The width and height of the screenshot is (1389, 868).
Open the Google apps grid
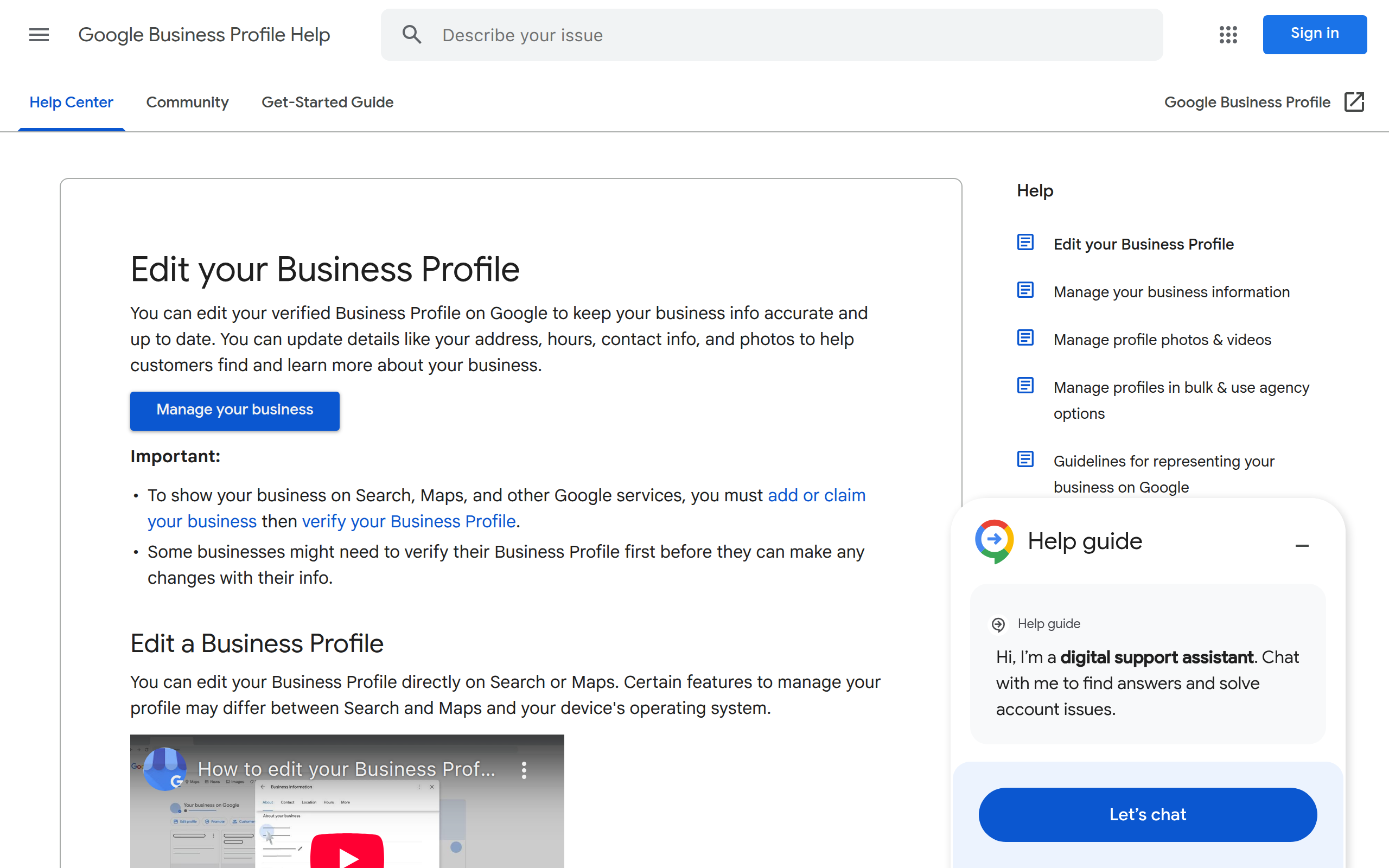1228,34
